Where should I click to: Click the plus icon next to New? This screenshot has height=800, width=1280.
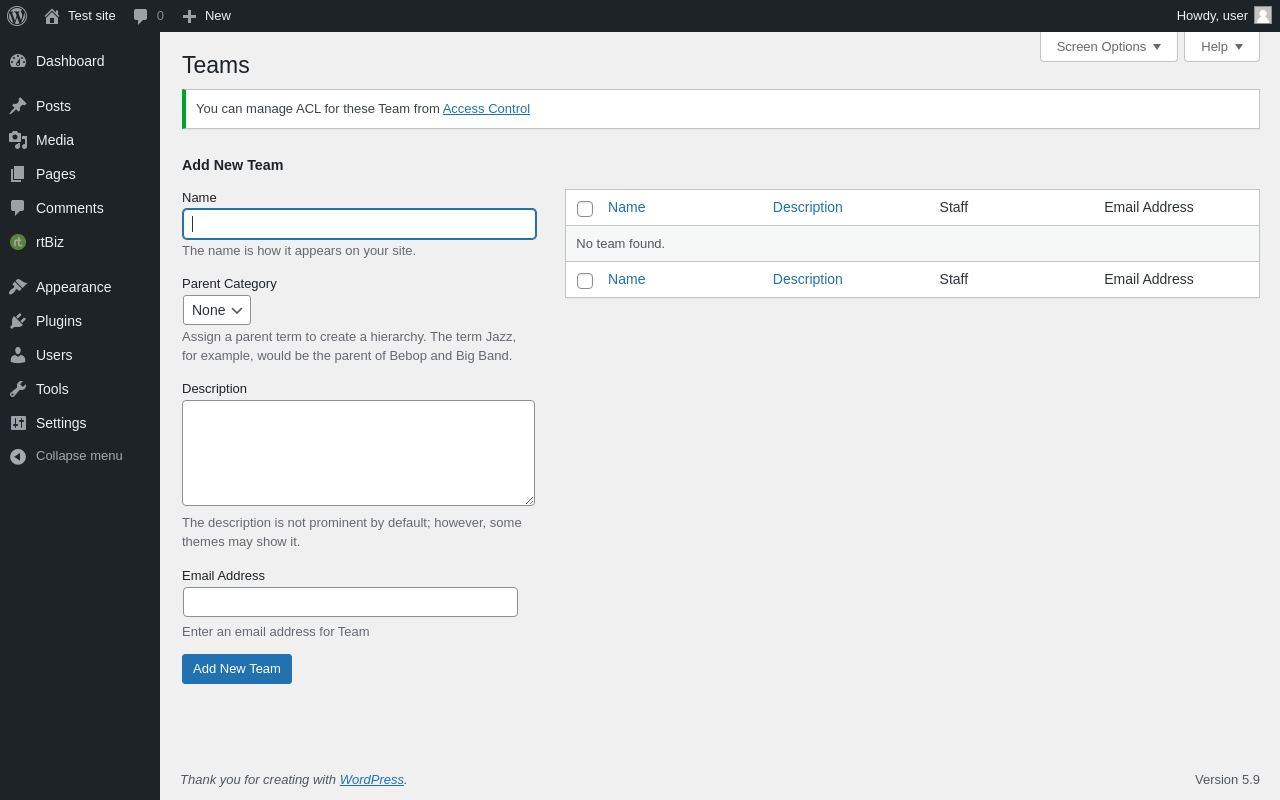point(189,16)
